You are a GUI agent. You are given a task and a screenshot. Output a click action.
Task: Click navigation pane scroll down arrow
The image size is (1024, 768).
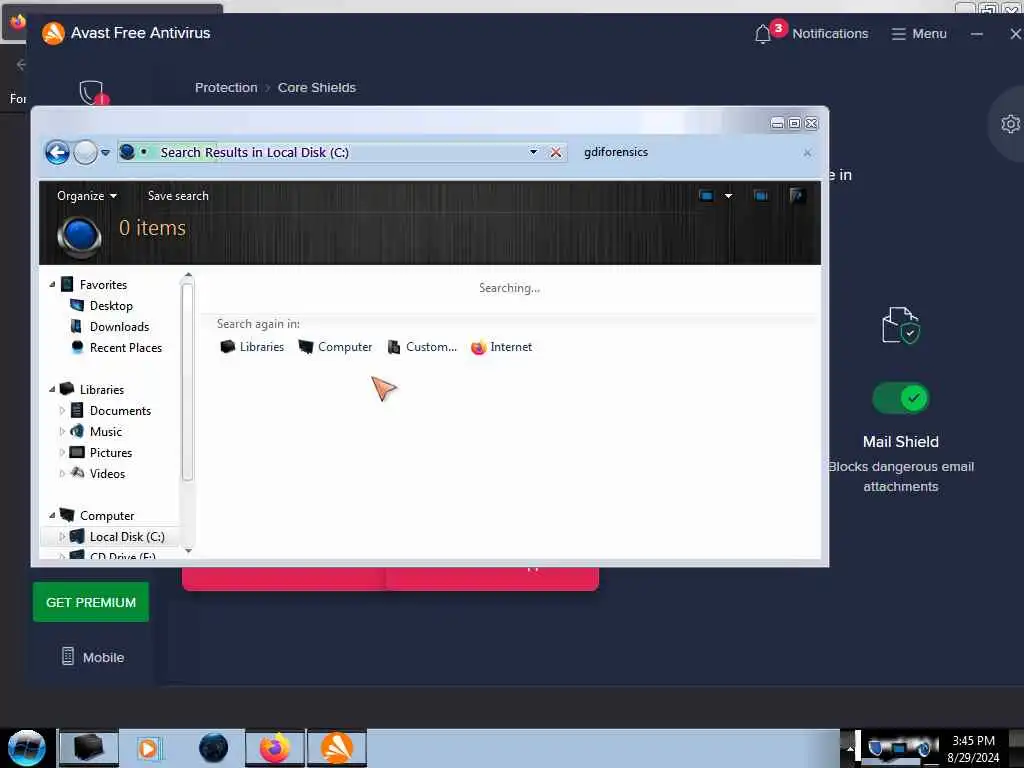pyautogui.click(x=188, y=551)
